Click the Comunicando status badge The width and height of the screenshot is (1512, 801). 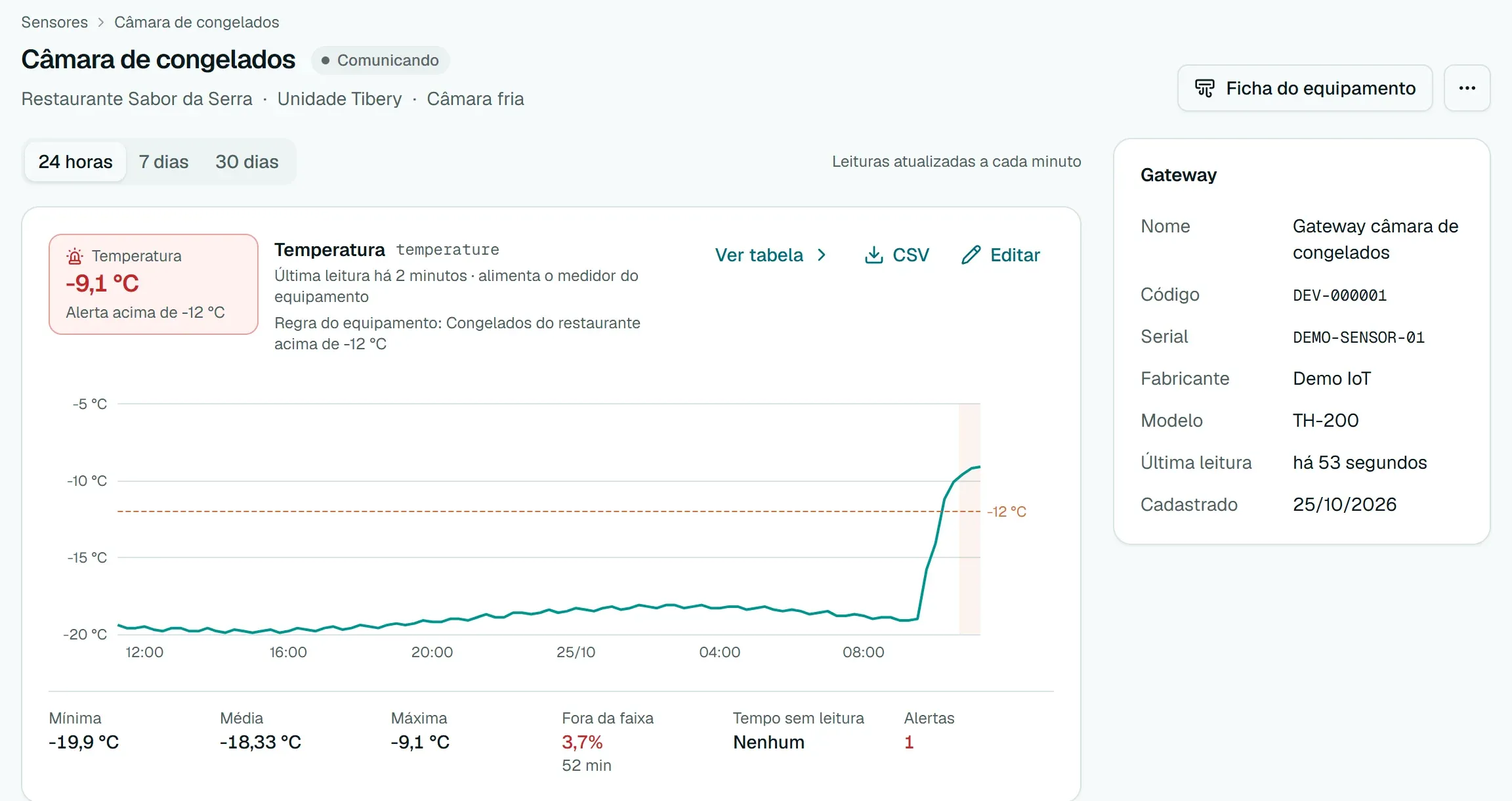[380, 60]
